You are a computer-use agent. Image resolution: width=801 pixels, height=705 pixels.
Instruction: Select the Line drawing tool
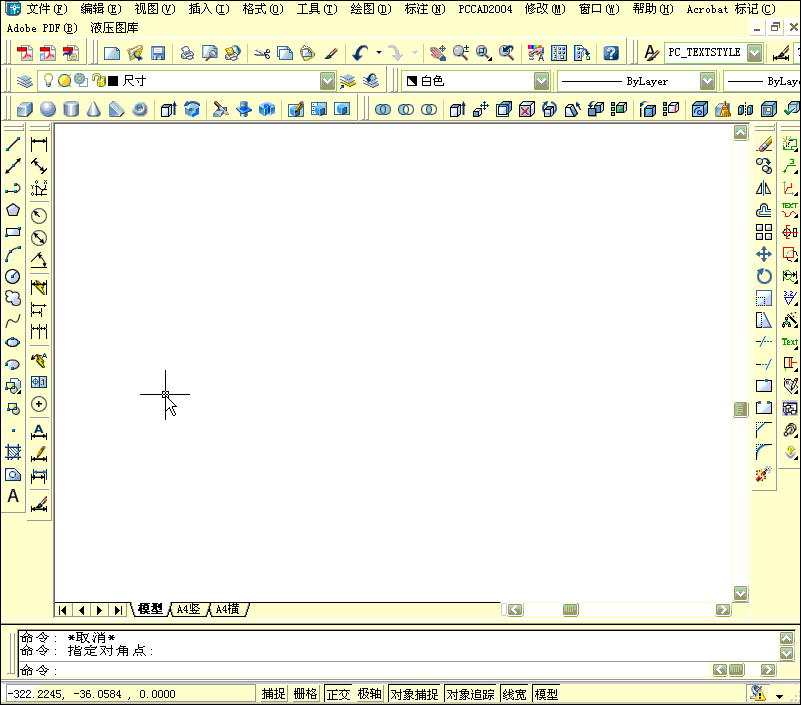click(x=13, y=145)
